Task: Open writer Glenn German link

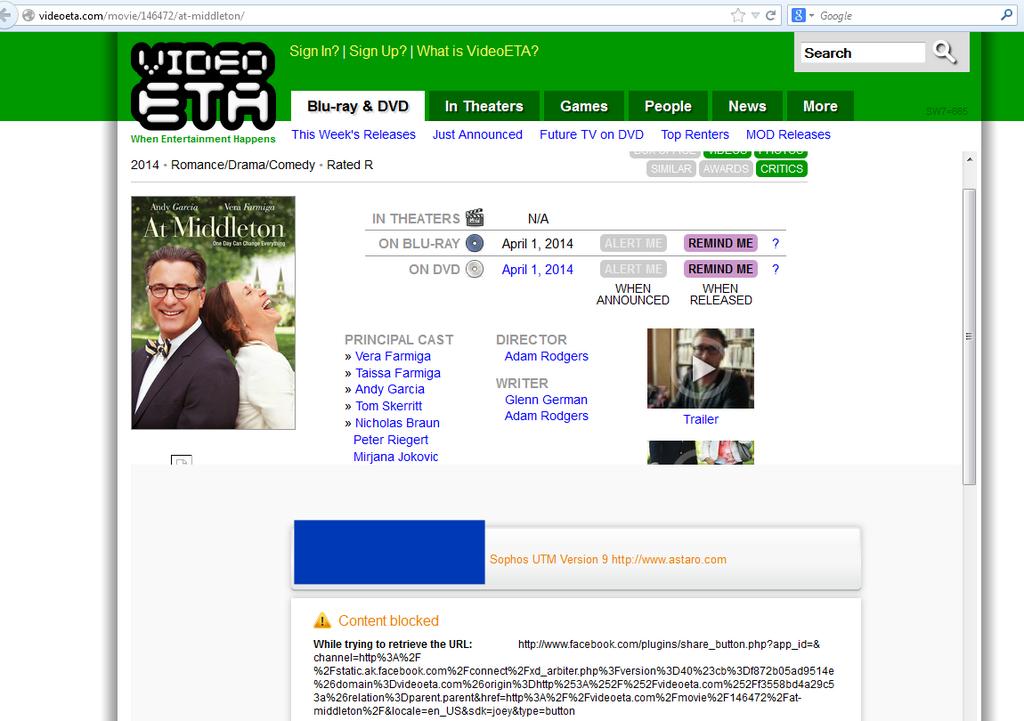Action: coord(546,400)
